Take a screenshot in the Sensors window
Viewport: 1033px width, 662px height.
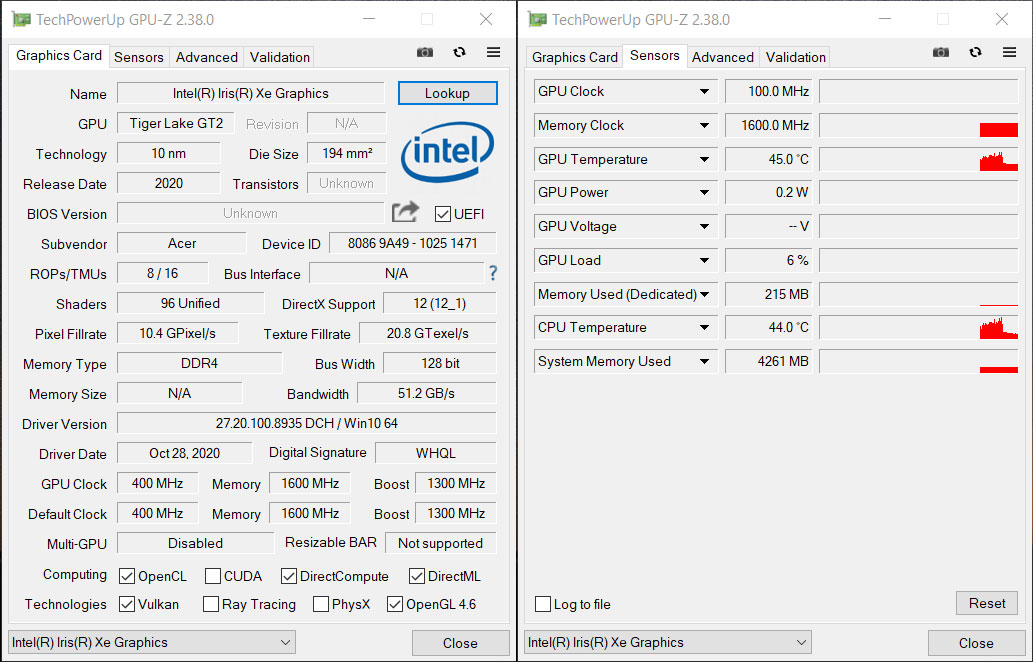click(941, 52)
